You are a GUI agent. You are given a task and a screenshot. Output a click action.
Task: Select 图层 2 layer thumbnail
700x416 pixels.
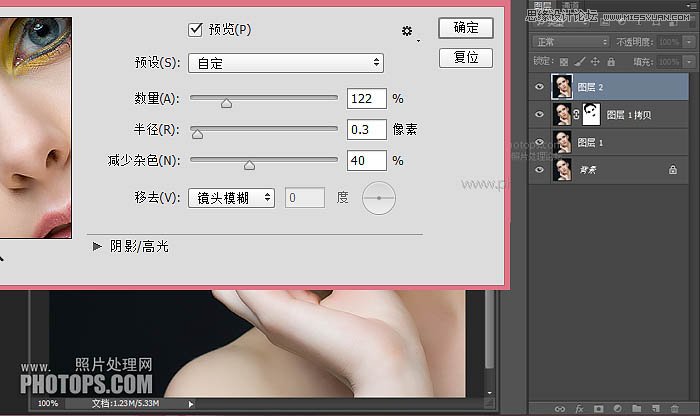562,87
